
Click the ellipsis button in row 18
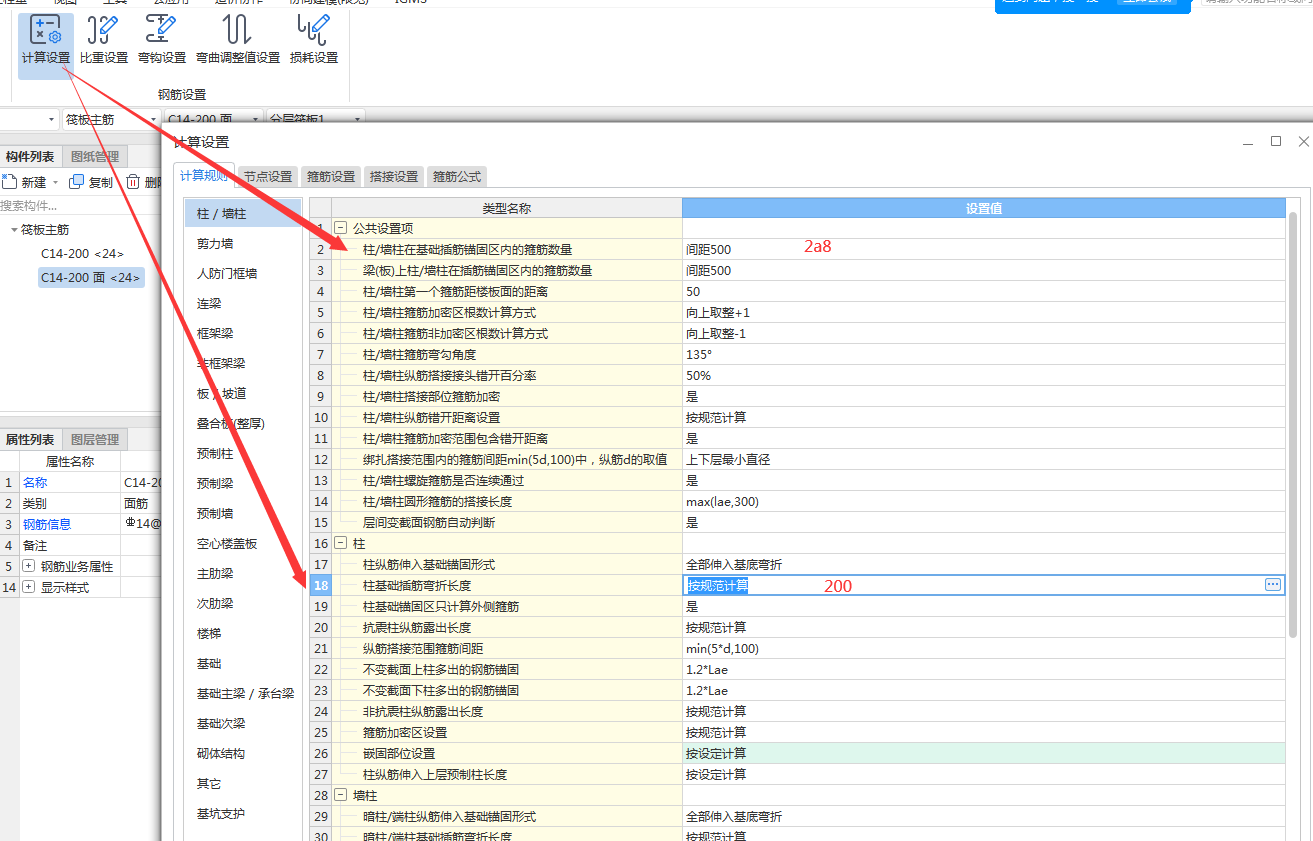pos(1273,585)
